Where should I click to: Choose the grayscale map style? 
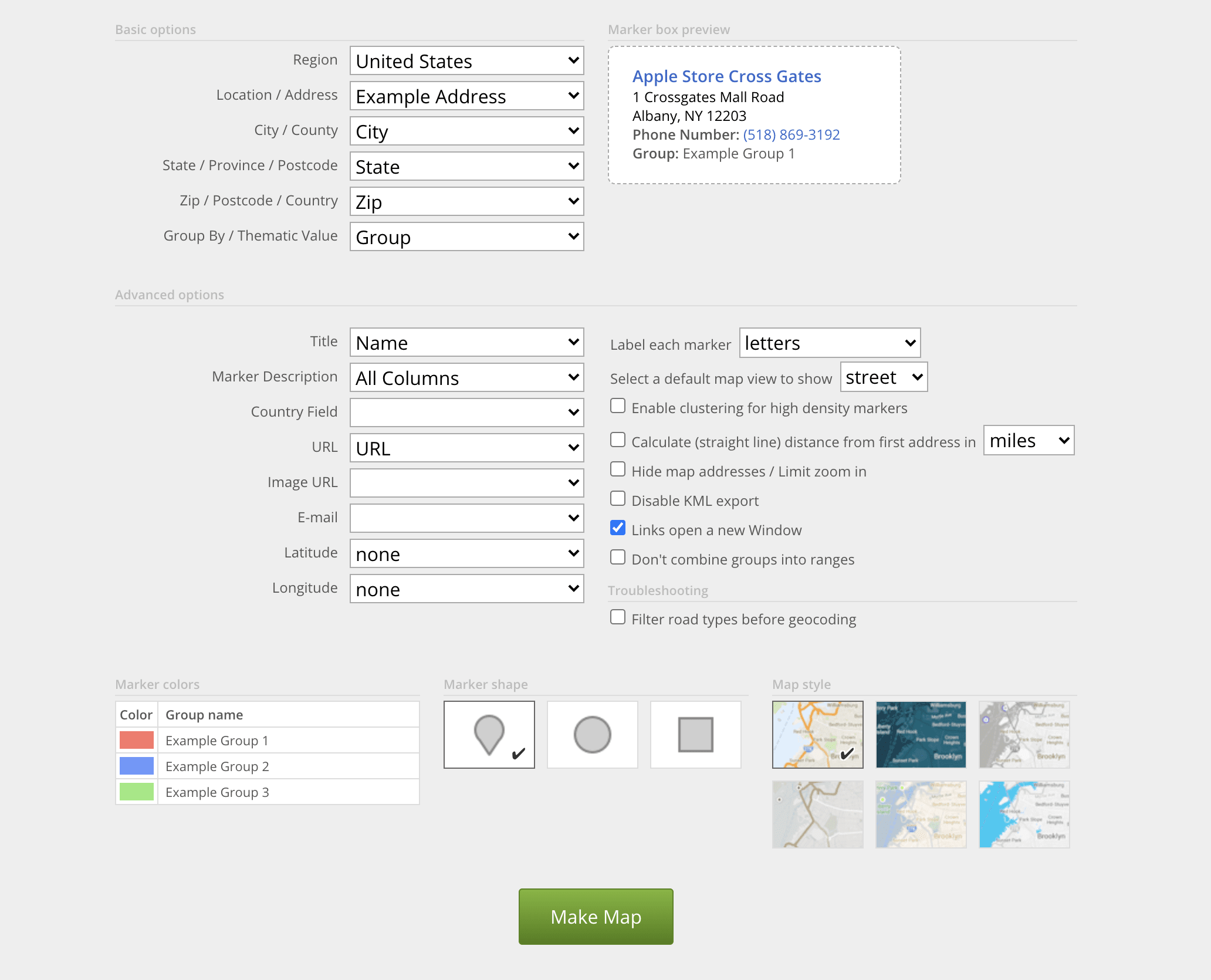(x=1024, y=734)
